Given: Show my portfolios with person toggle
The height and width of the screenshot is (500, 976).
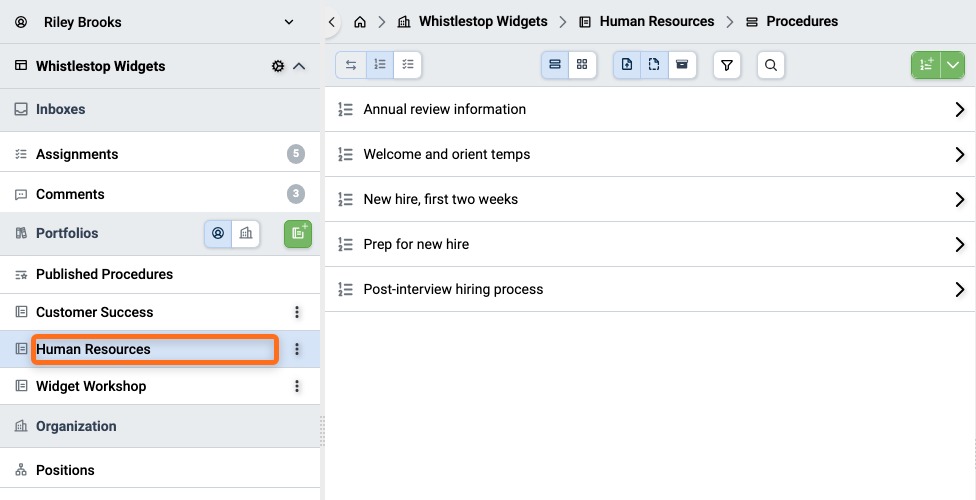Looking at the screenshot, I should tap(218, 233).
